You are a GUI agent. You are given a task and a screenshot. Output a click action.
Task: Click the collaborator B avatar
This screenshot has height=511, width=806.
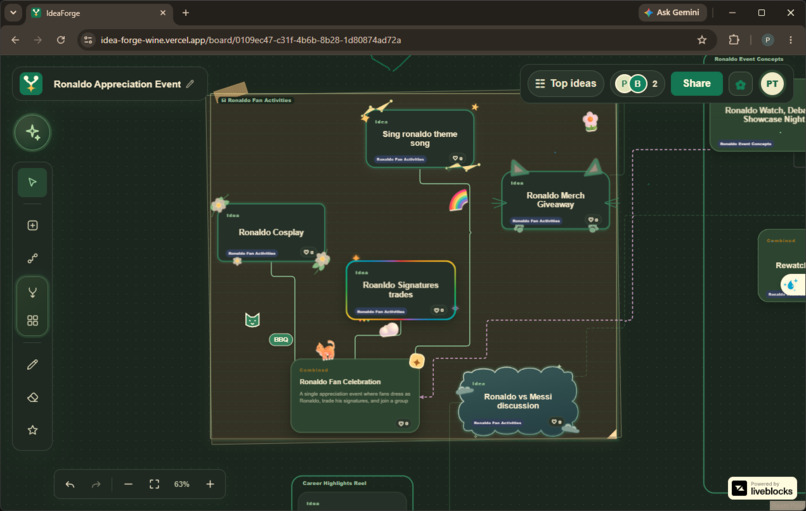[637, 84]
